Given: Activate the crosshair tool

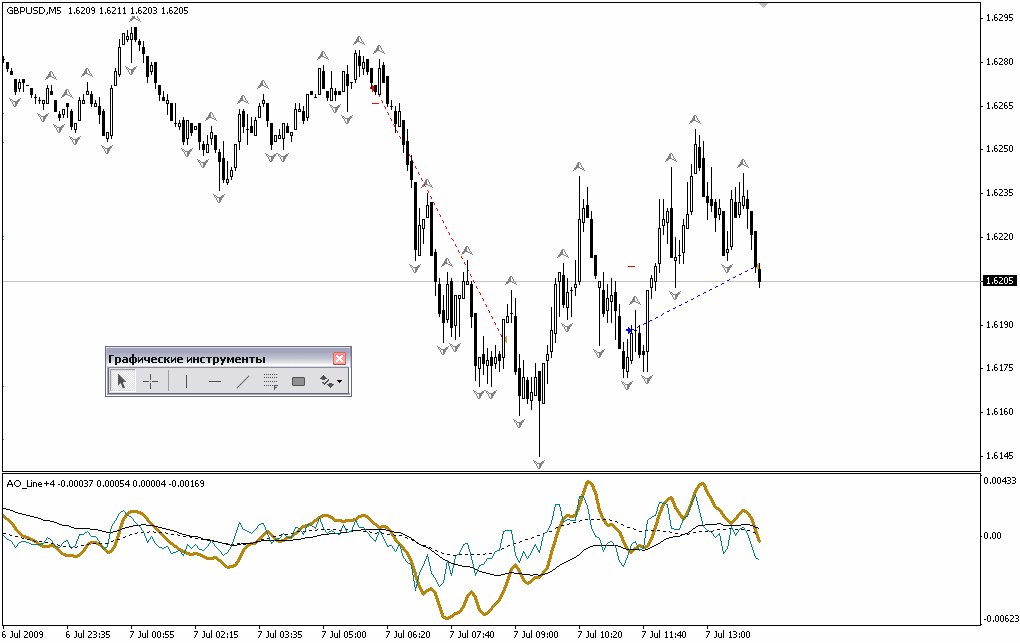Looking at the screenshot, I should [x=150, y=381].
